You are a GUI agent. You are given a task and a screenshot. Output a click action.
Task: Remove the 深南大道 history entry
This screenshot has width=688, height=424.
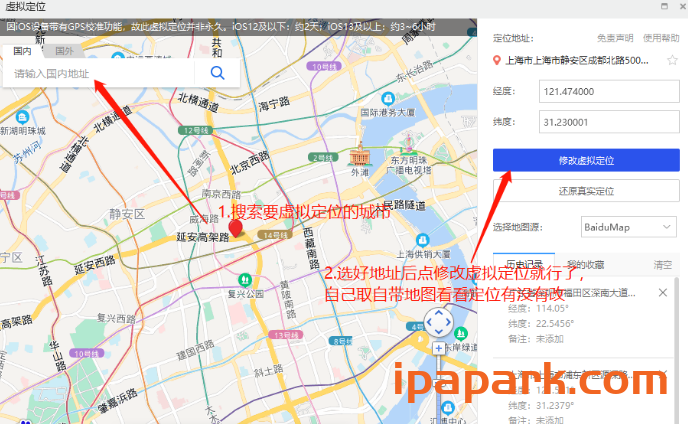pyautogui.click(x=663, y=292)
